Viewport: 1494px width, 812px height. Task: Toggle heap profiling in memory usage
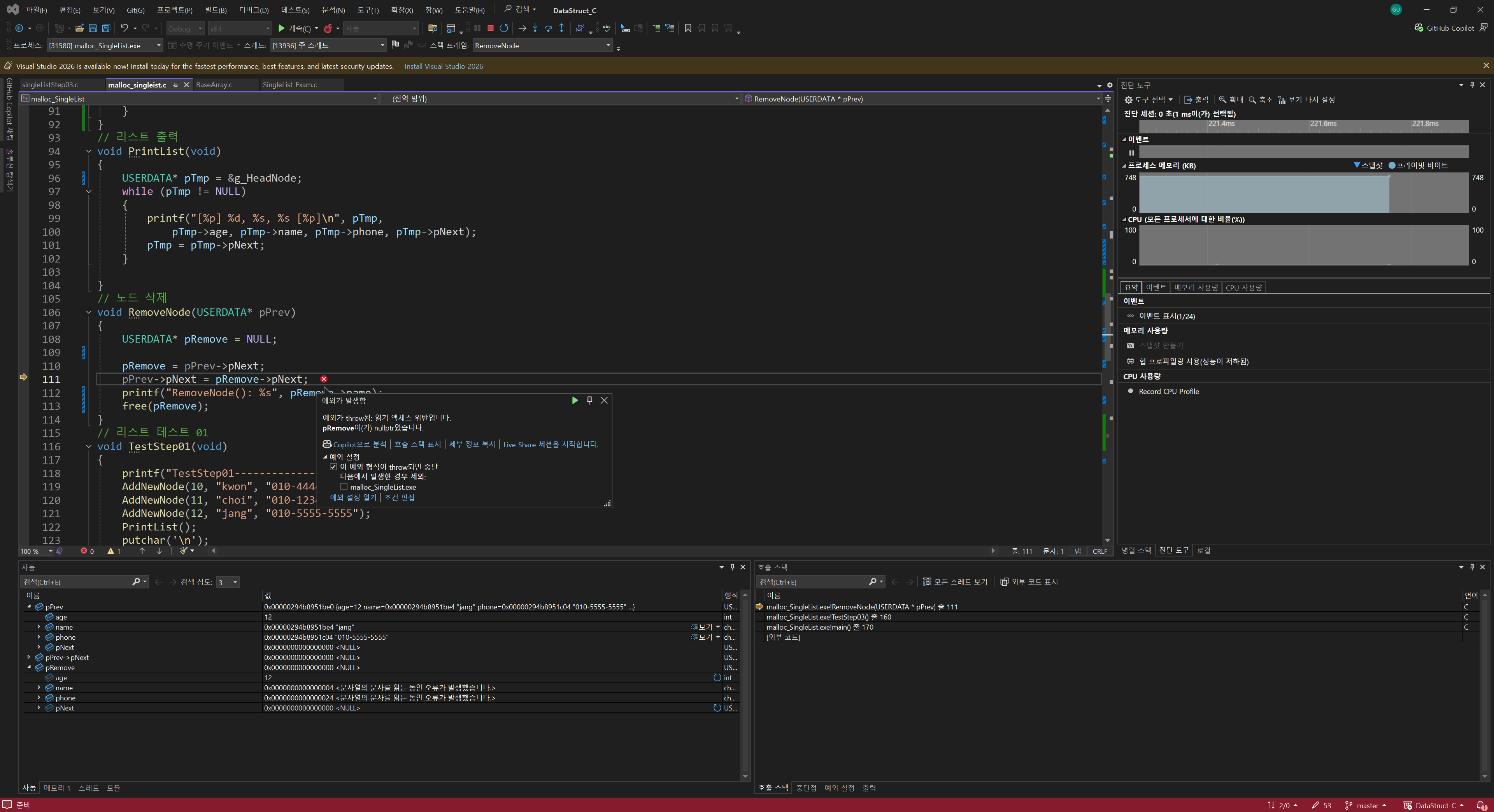click(x=1193, y=361)
